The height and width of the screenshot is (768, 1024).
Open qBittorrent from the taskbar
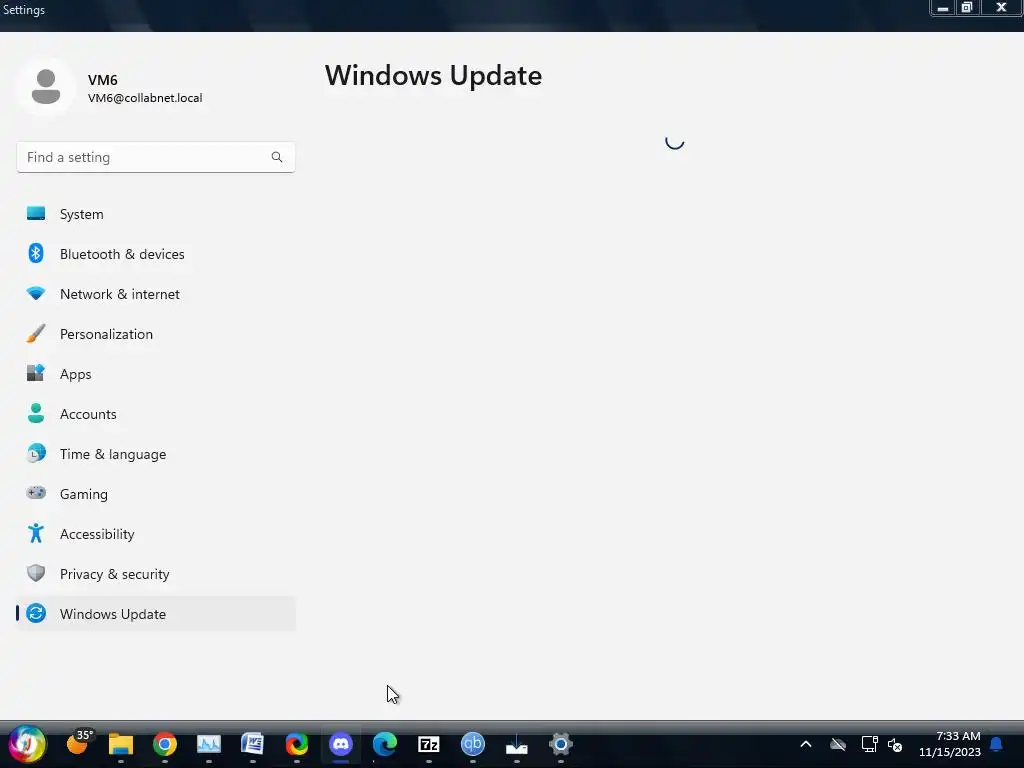473,744
